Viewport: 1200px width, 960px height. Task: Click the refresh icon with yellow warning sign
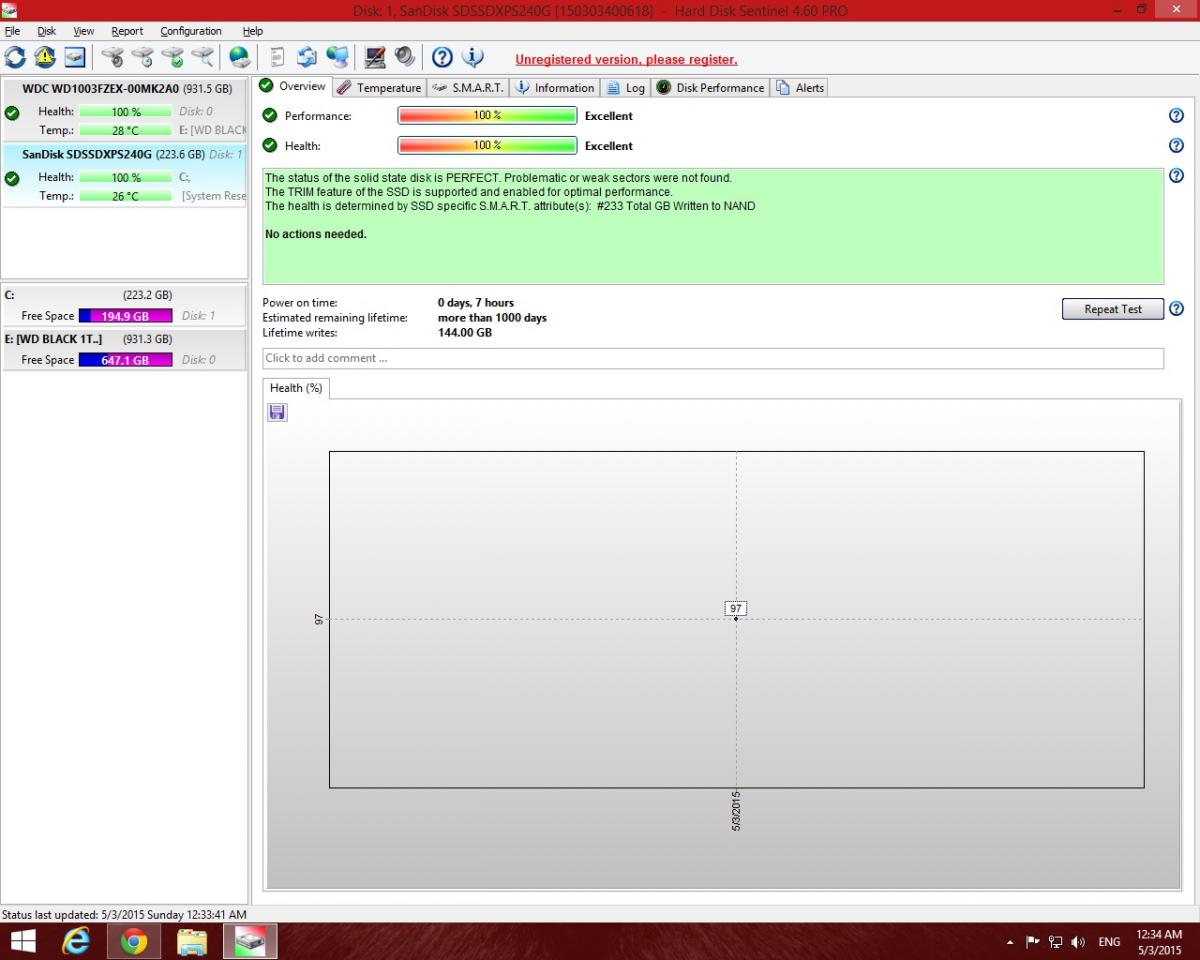coord(45,57)
